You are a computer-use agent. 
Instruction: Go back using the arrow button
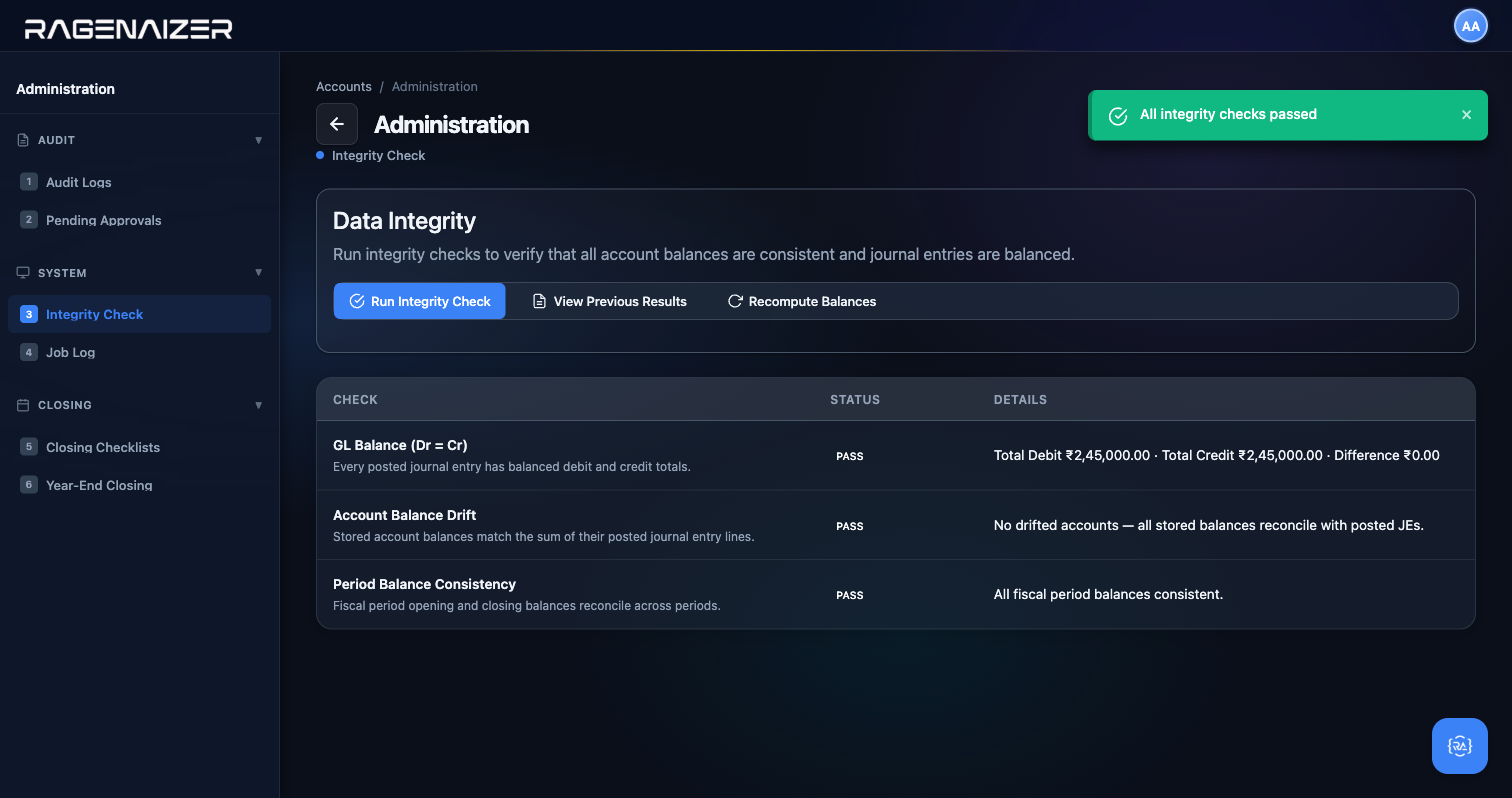pos(337,124)
